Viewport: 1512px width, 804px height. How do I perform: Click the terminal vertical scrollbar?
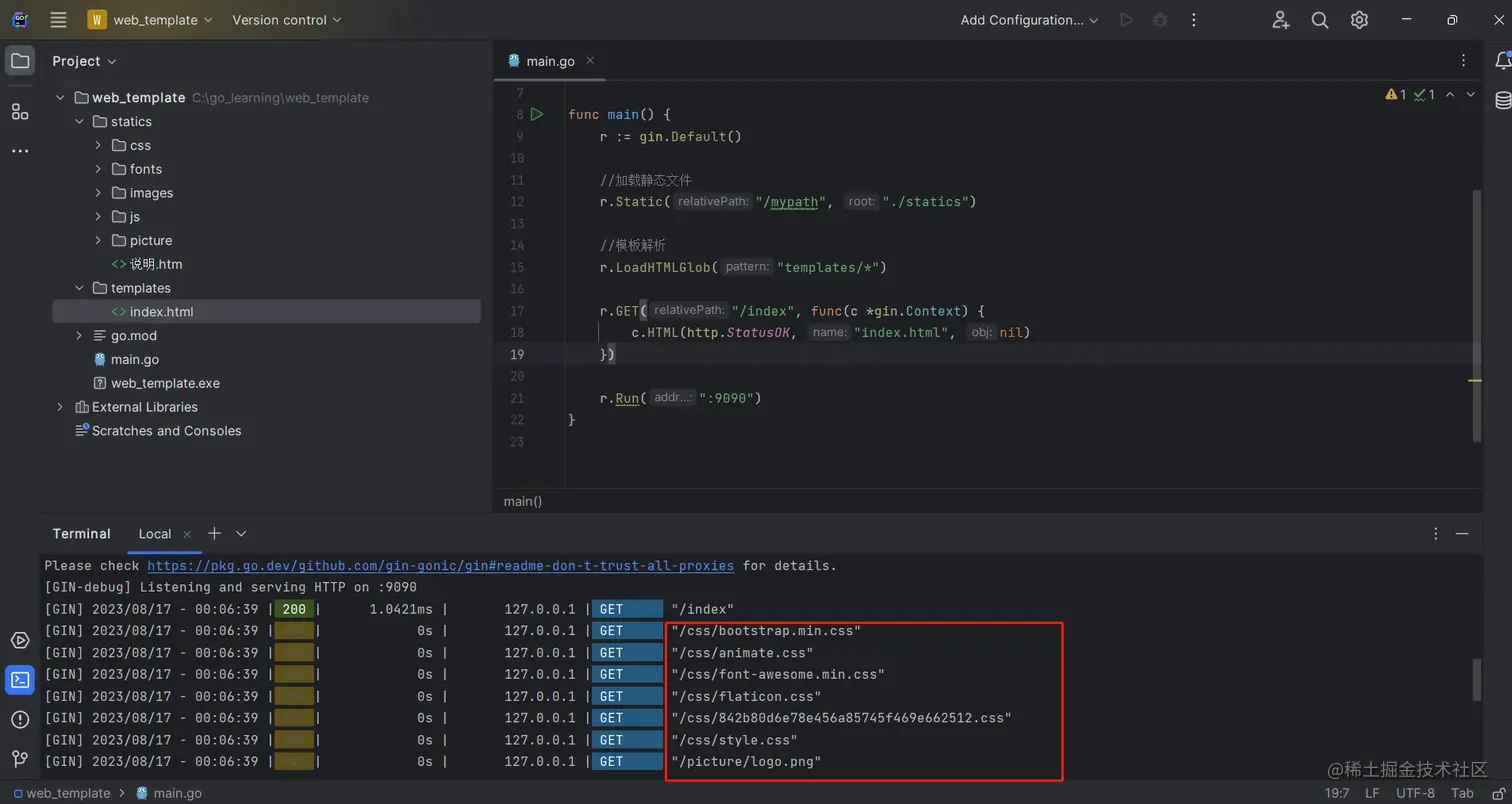pos(1477,680)
